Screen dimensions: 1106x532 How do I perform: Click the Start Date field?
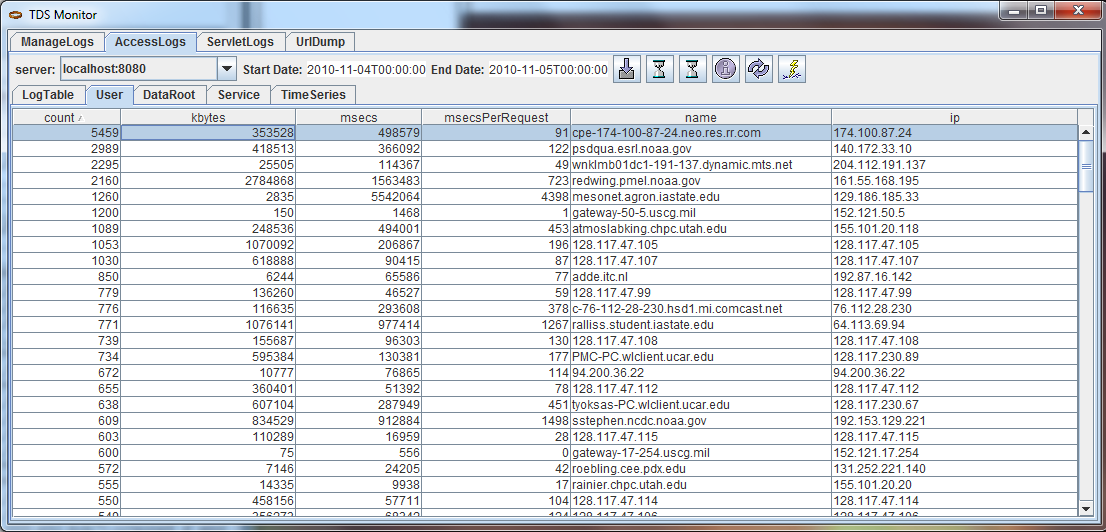click(x=365, y=70)
